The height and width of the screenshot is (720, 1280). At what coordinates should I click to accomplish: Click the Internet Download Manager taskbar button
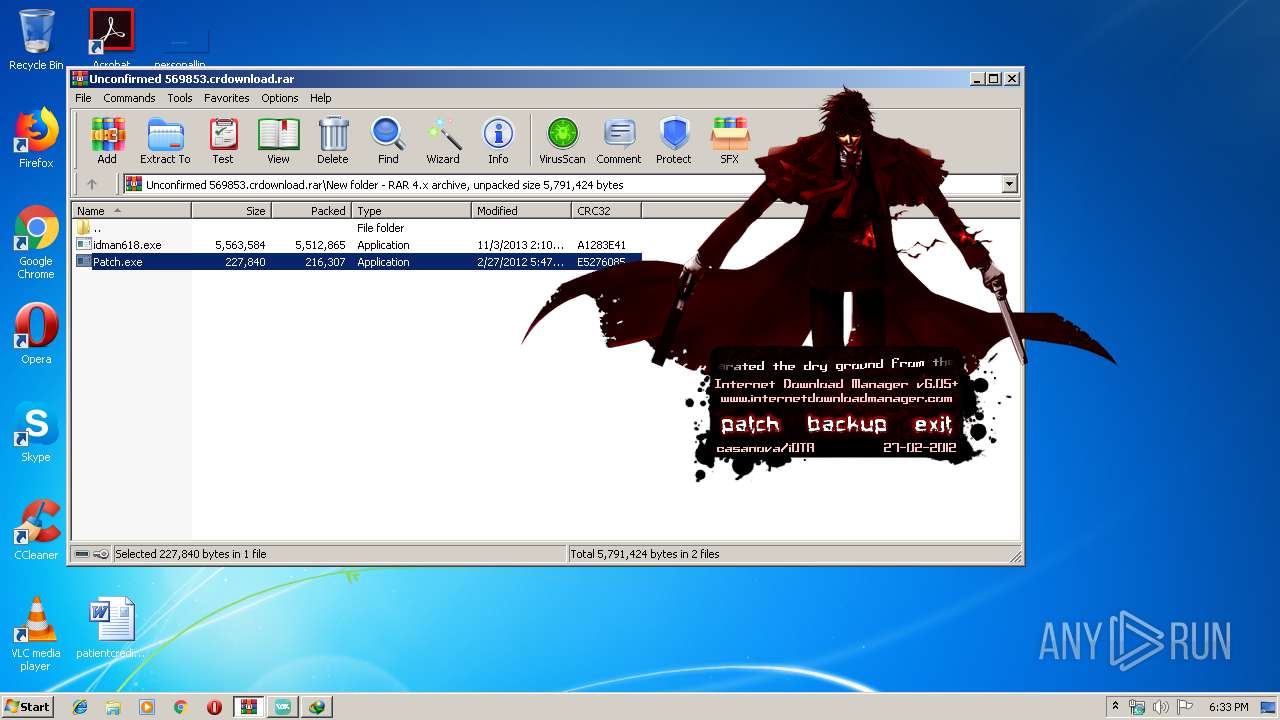[317, 707]
